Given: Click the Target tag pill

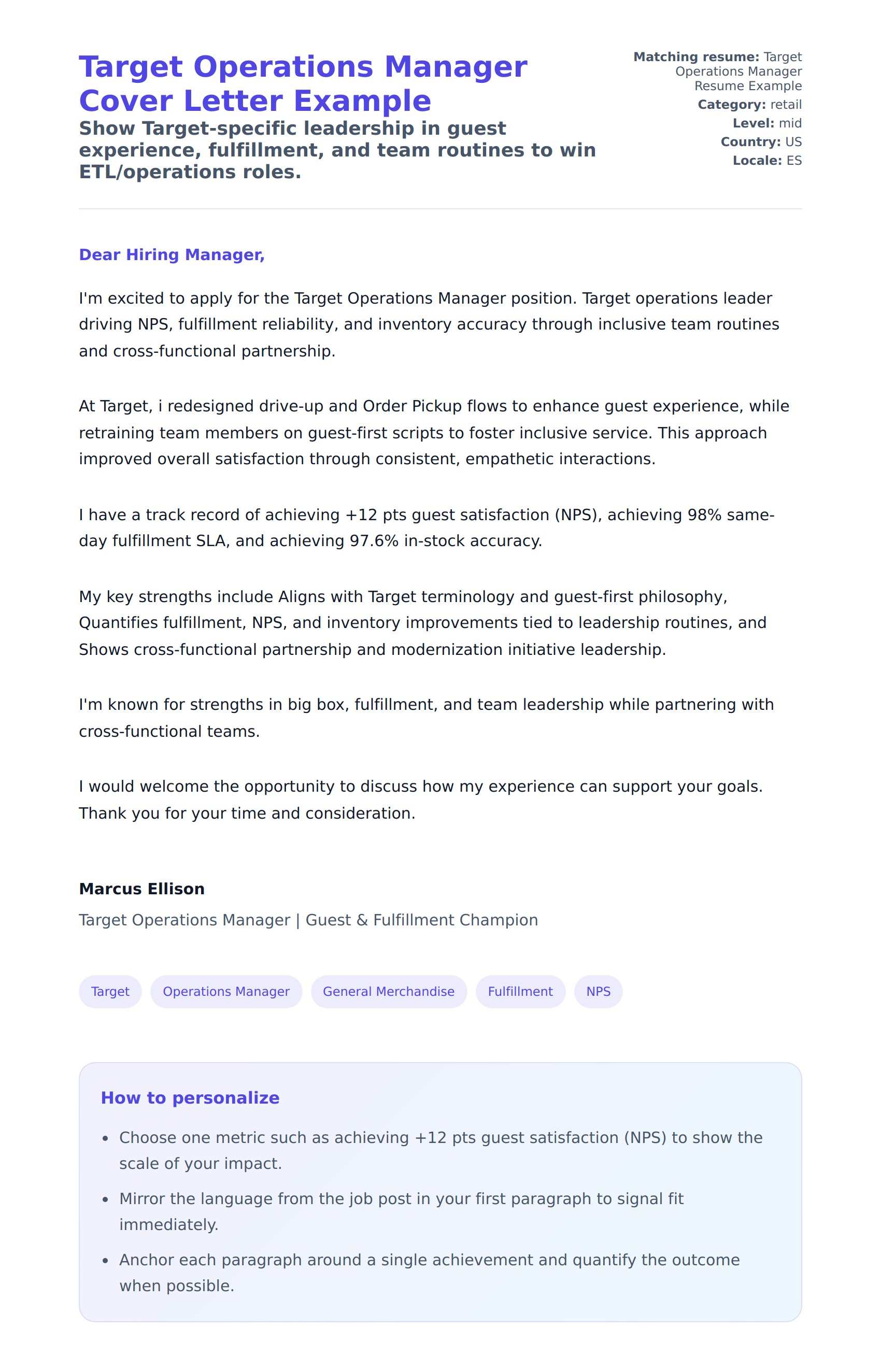Looking at the screenshot, I should [x=110, y=991].
